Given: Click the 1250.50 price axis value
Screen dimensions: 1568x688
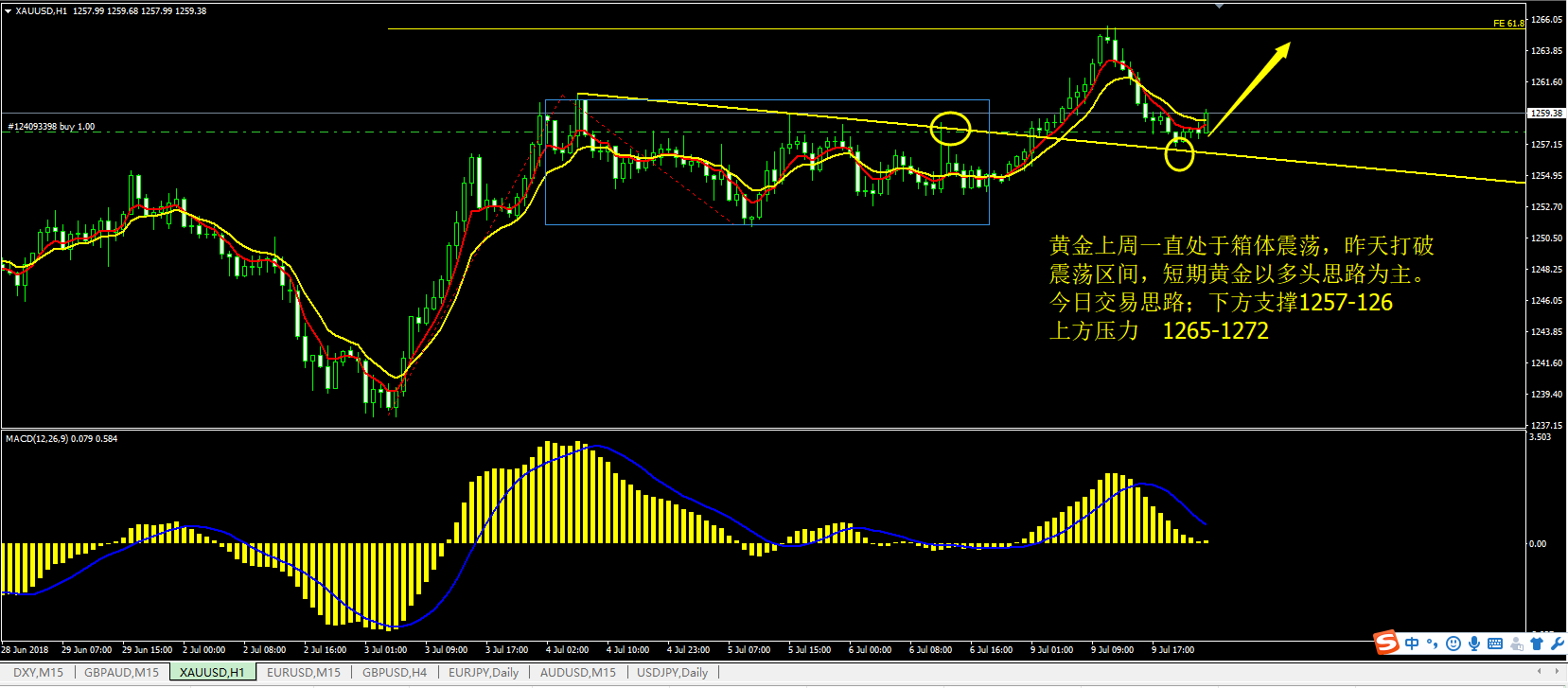Looking at the screenshot, I should pyautogui.click(x=1546, y=238).
